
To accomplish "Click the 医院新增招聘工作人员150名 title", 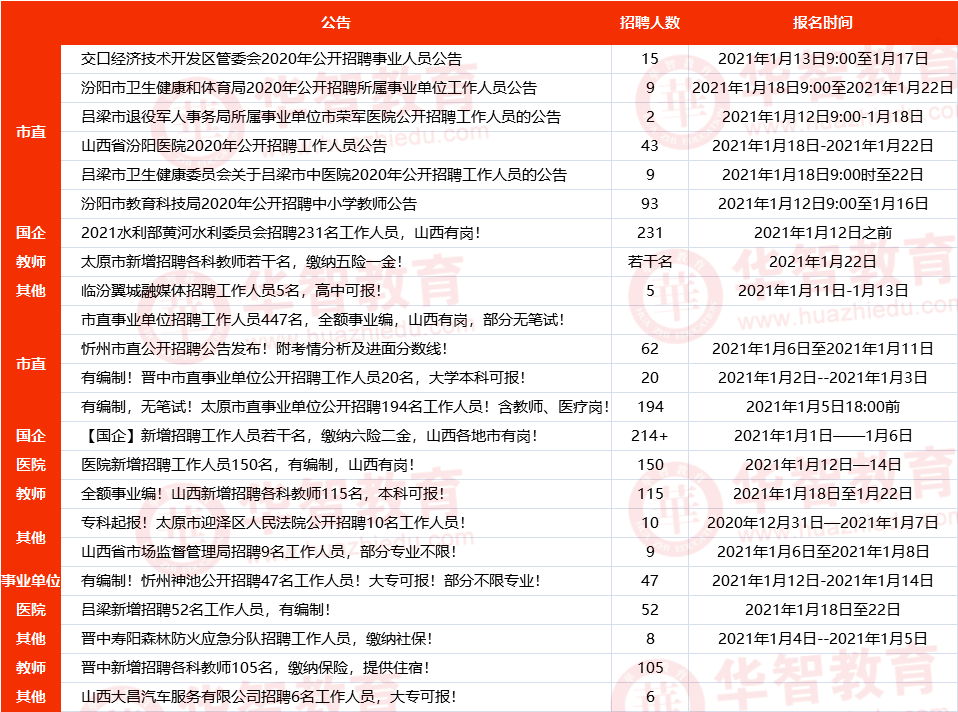I will (247, 465).
